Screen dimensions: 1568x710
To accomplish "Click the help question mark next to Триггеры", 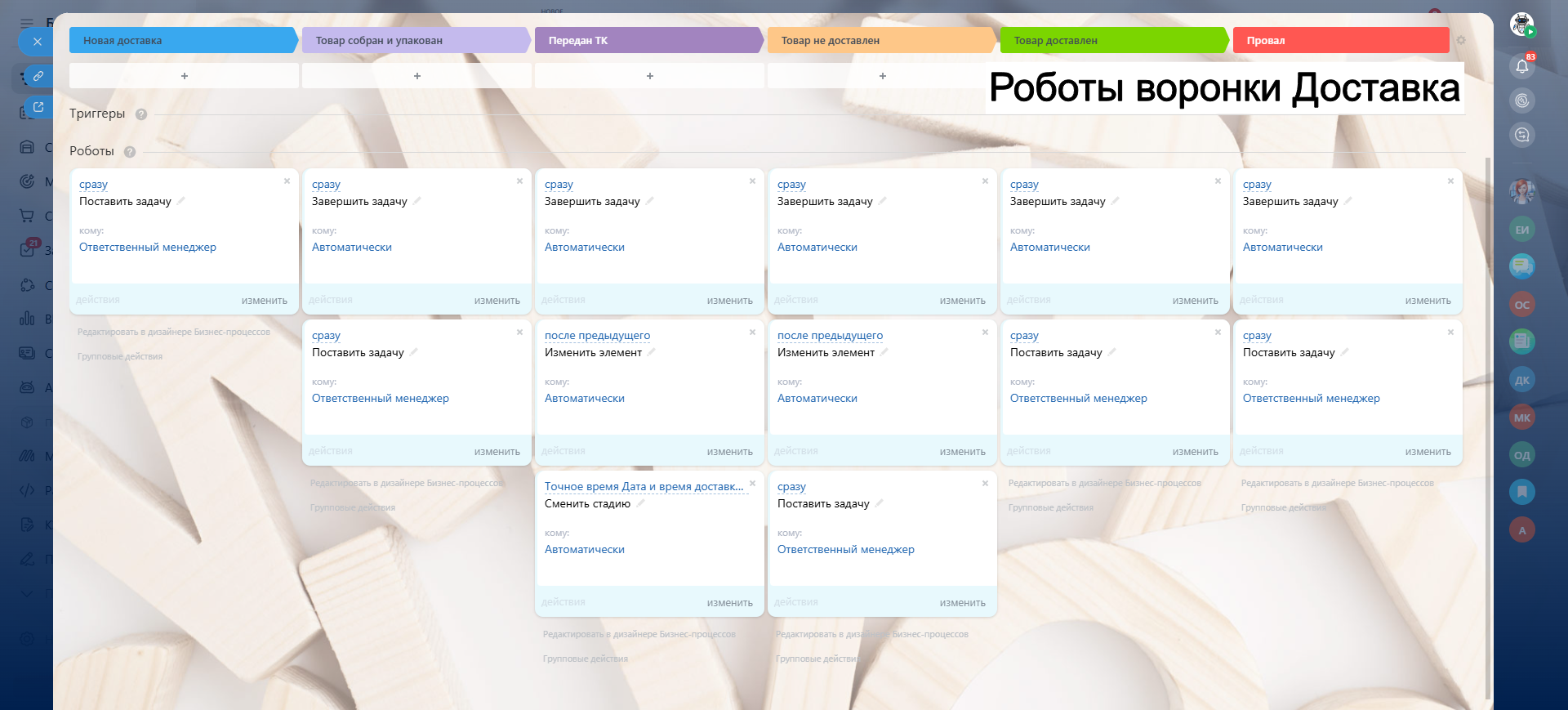I will click(141, 114).
